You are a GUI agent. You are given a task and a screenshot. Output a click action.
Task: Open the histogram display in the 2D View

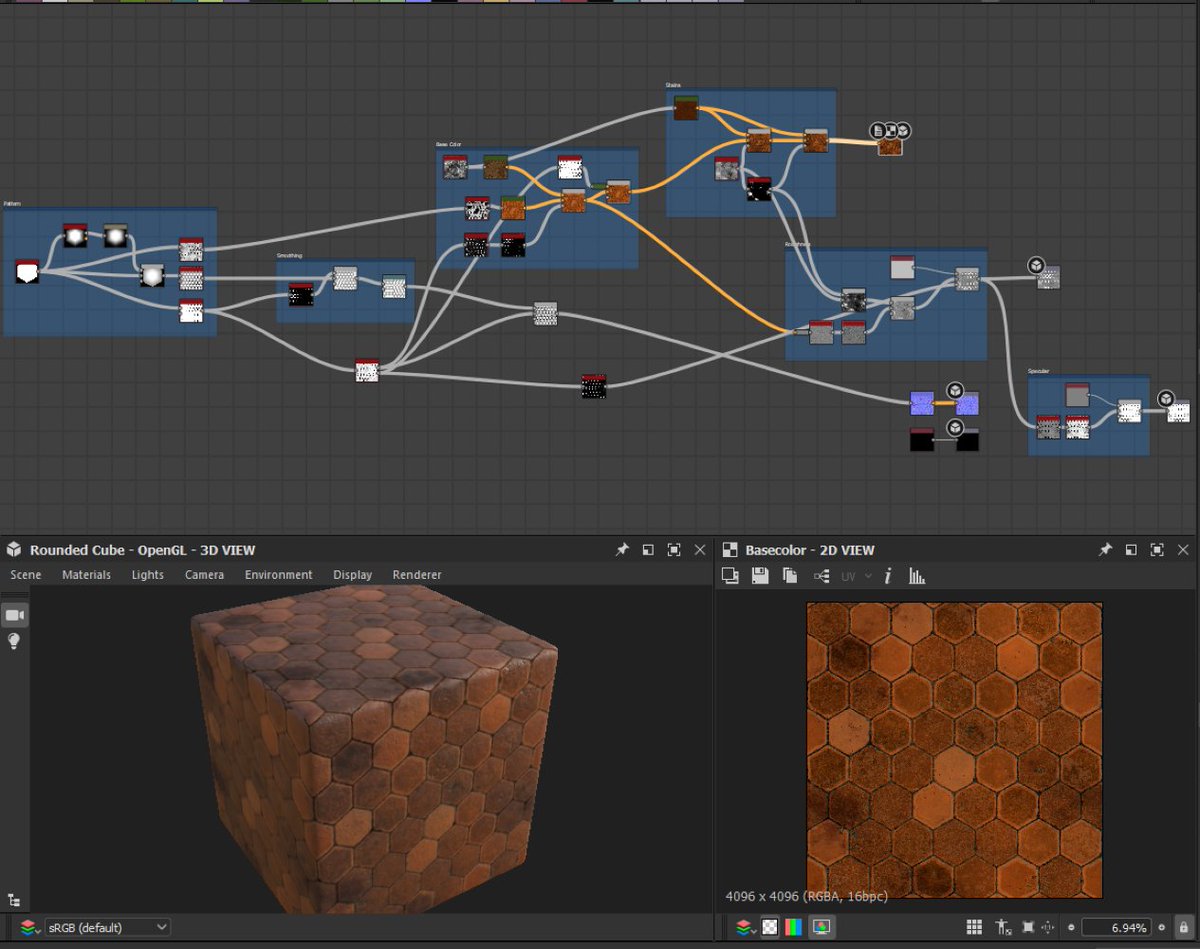(x=917, y=576)
